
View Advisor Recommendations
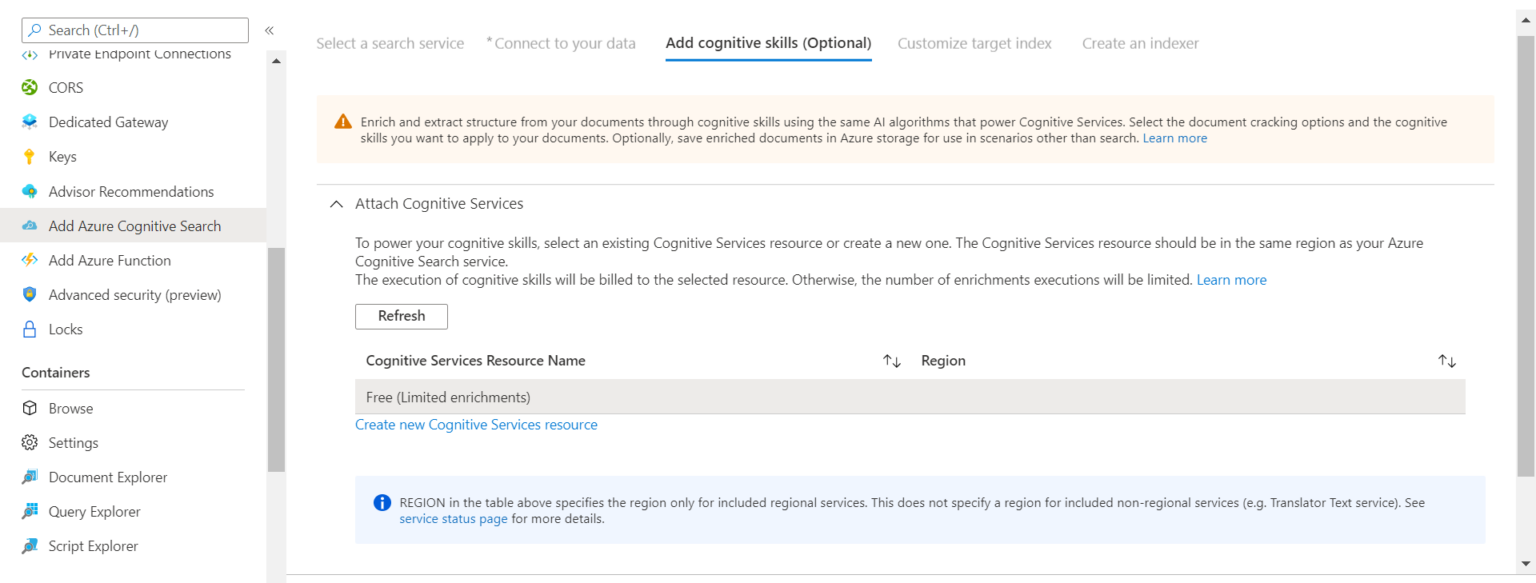[x=130, y=191]
